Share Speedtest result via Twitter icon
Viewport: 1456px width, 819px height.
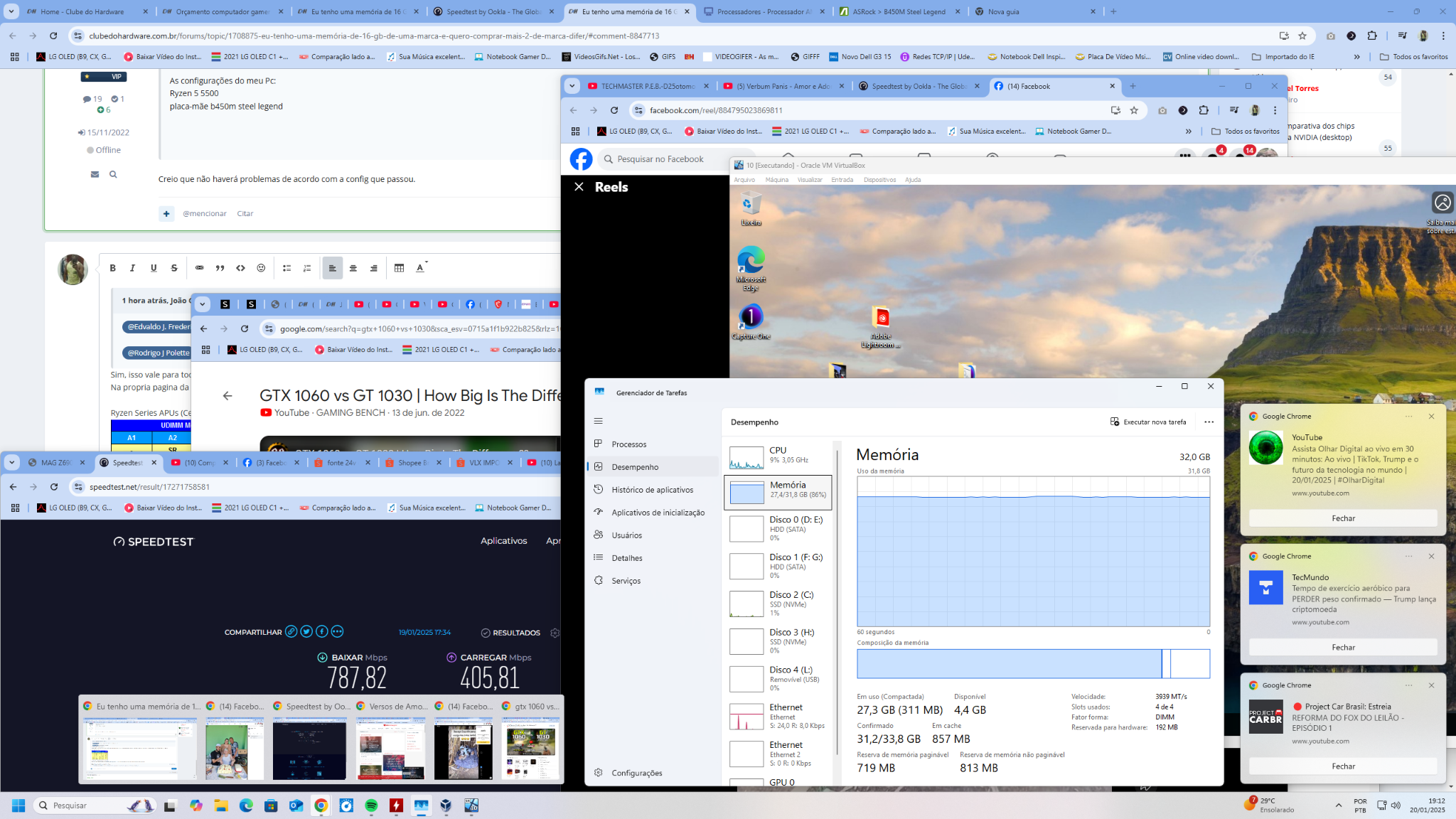point(306,631)
